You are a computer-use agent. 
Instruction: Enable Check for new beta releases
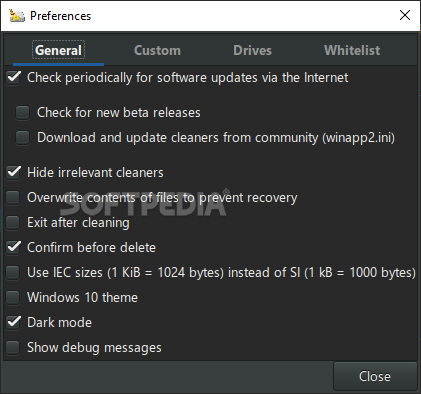[x=22, y=113]
